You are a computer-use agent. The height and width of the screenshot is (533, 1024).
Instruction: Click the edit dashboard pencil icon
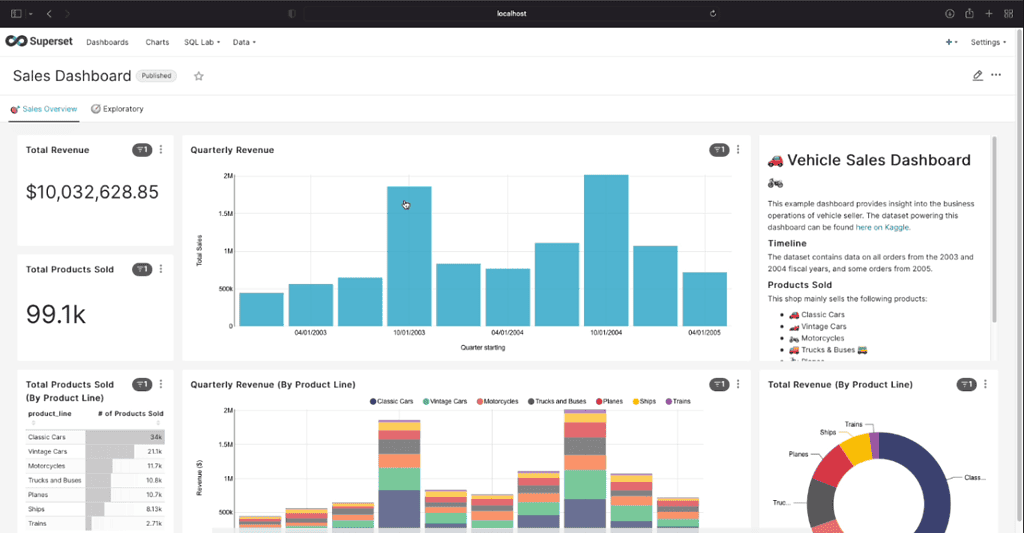point(977,75)
